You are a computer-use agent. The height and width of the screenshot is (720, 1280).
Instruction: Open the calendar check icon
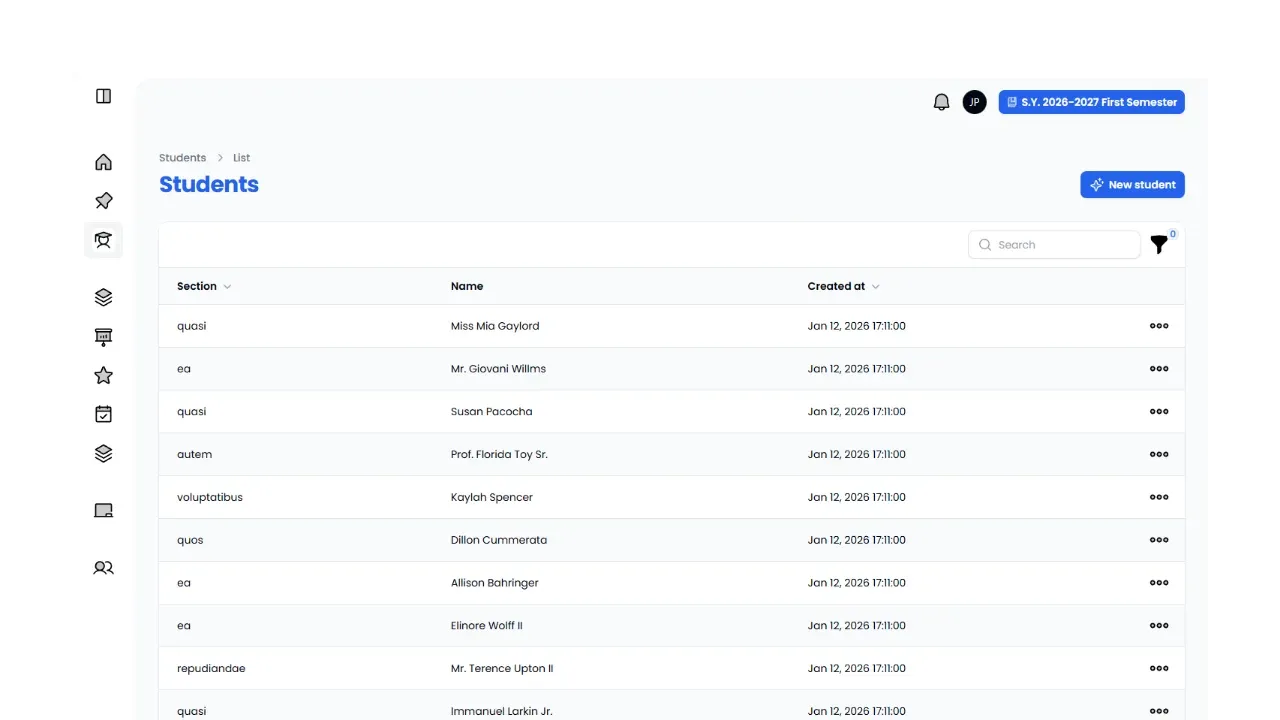pos(103,414)
